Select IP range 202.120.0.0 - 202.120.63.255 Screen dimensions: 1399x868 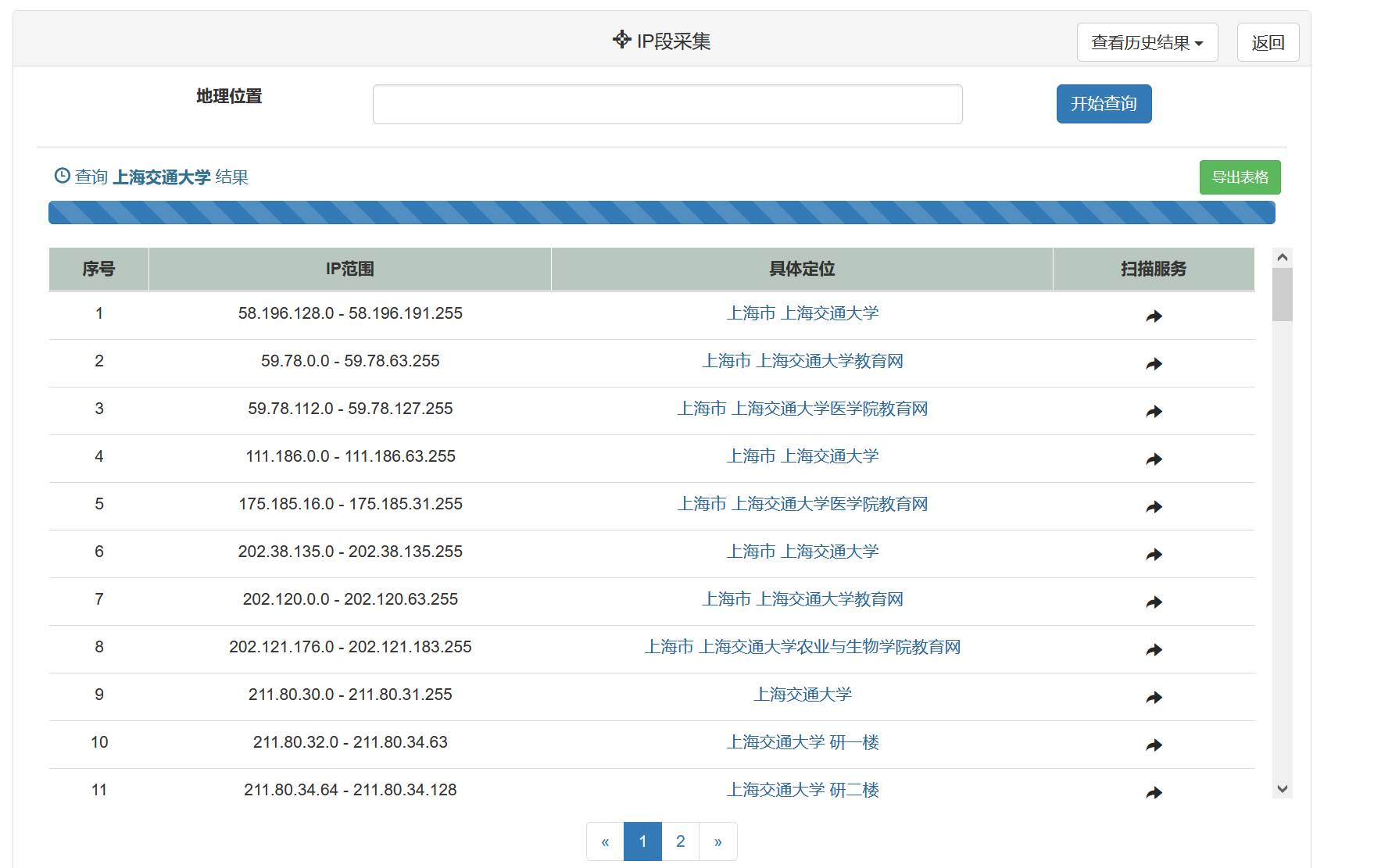(x=350, y=599)
